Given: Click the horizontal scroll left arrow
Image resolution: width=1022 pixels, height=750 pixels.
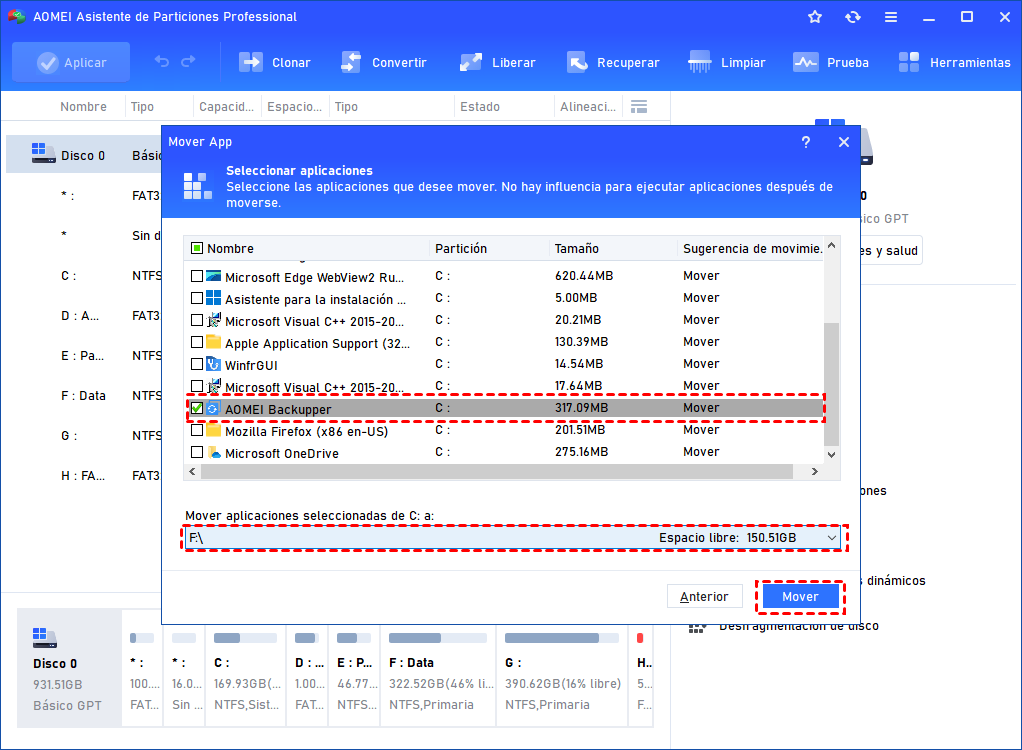Looking at the screenshot, I should point(192,472).
